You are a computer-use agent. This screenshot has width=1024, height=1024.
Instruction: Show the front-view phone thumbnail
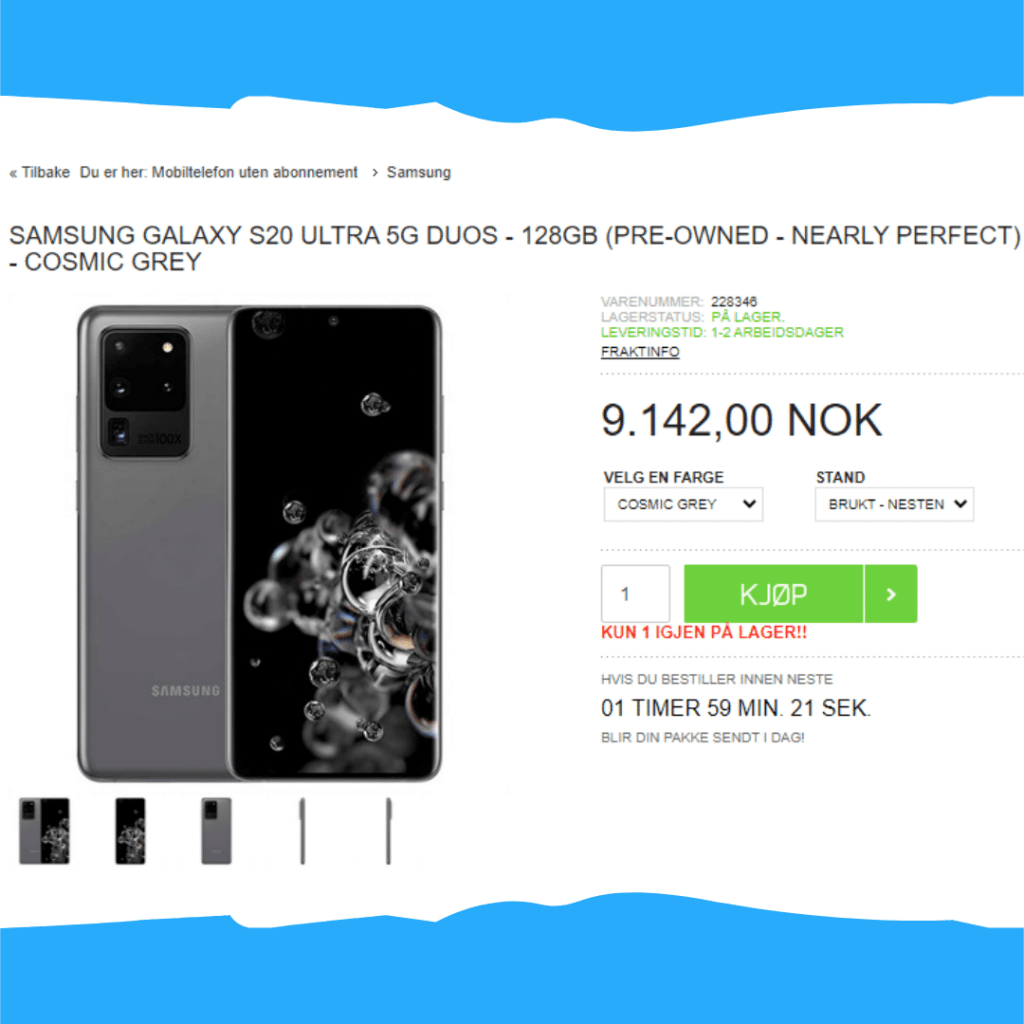click(130, 831)
